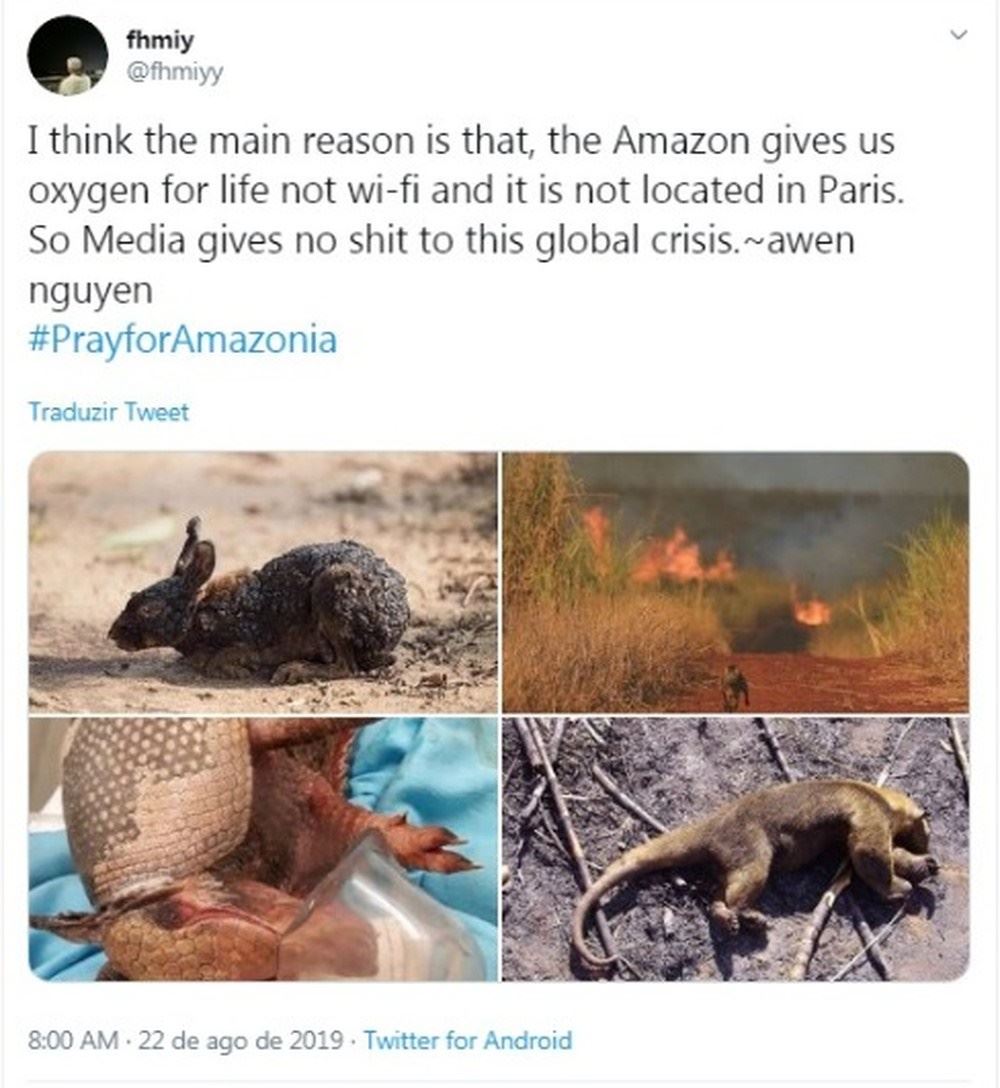
Task: Open the burnt rabbit photo
Action: point(262,582)
